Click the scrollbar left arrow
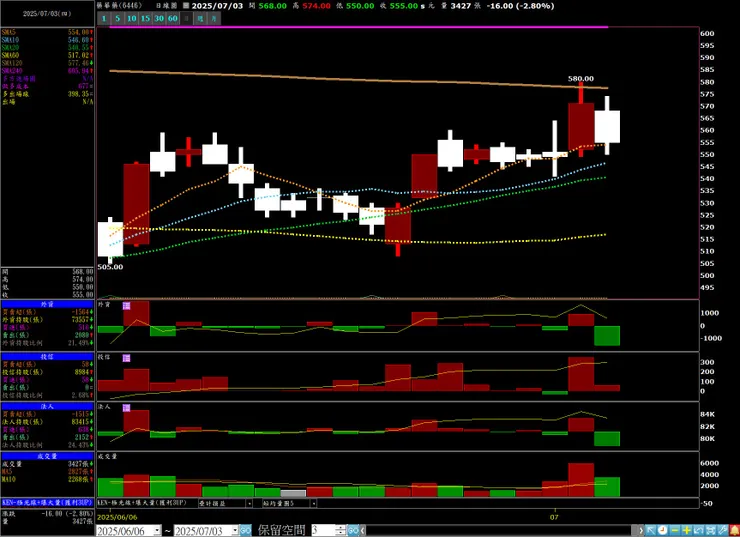 [364, 530]
